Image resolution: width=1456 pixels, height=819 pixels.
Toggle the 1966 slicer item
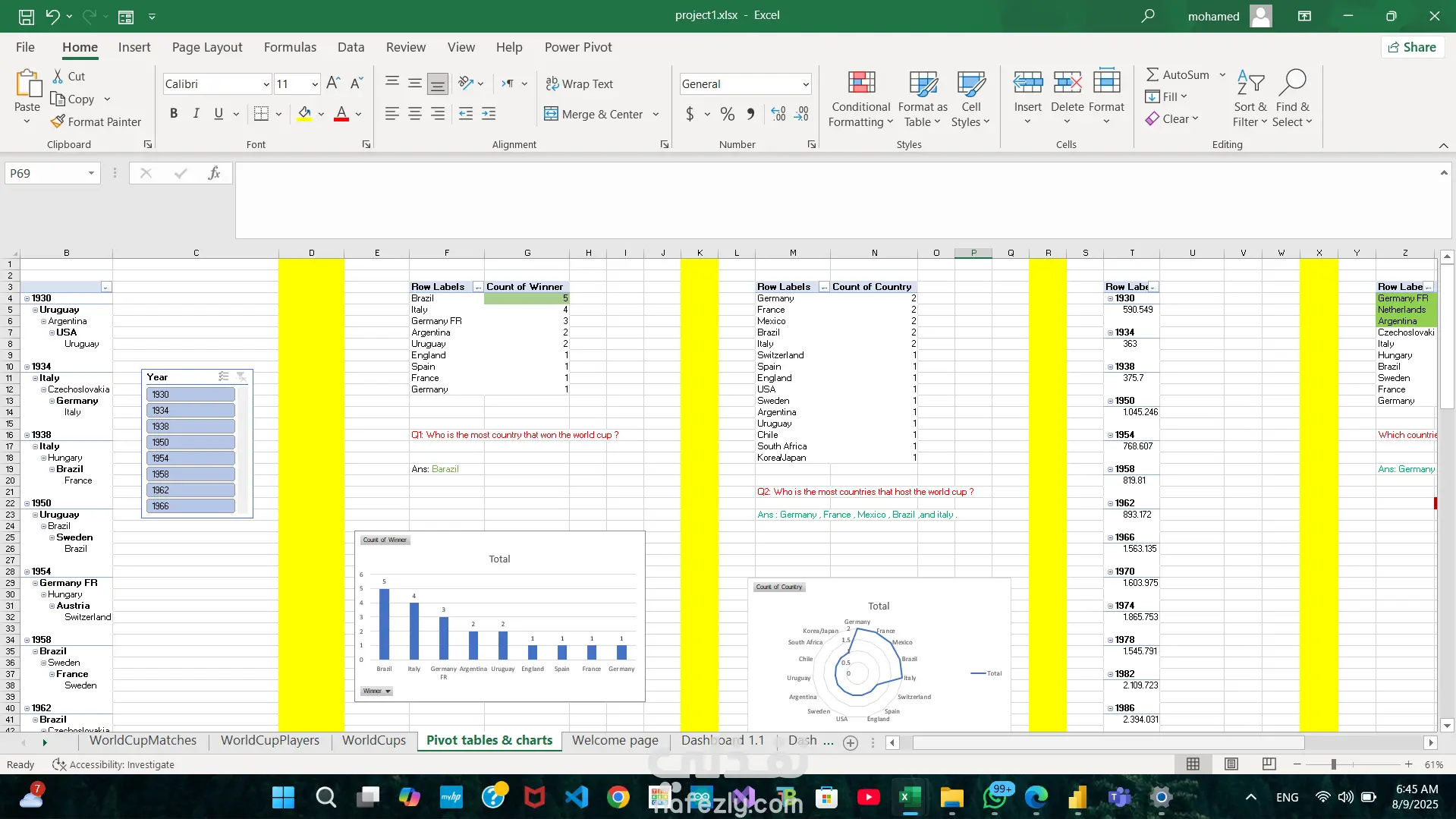pos(190,506)
